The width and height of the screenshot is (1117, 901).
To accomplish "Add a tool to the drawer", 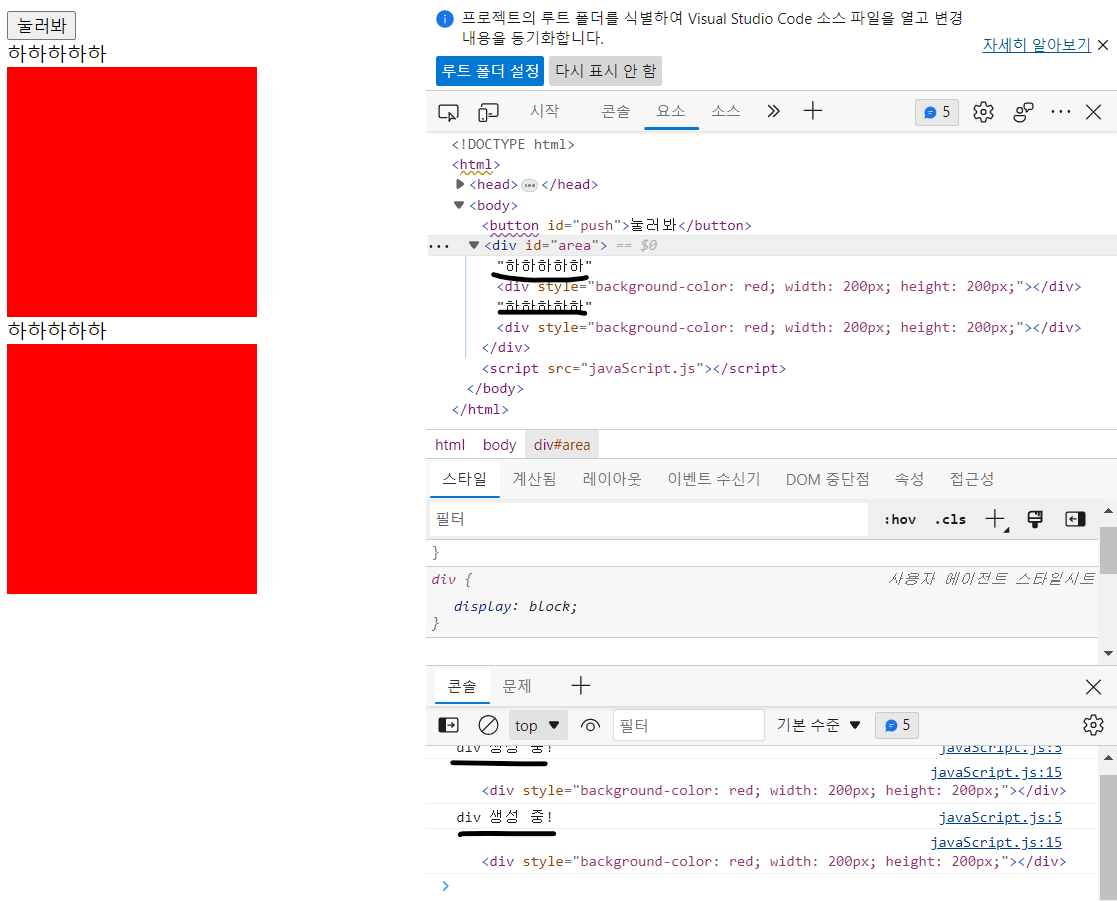I will 581,686.
